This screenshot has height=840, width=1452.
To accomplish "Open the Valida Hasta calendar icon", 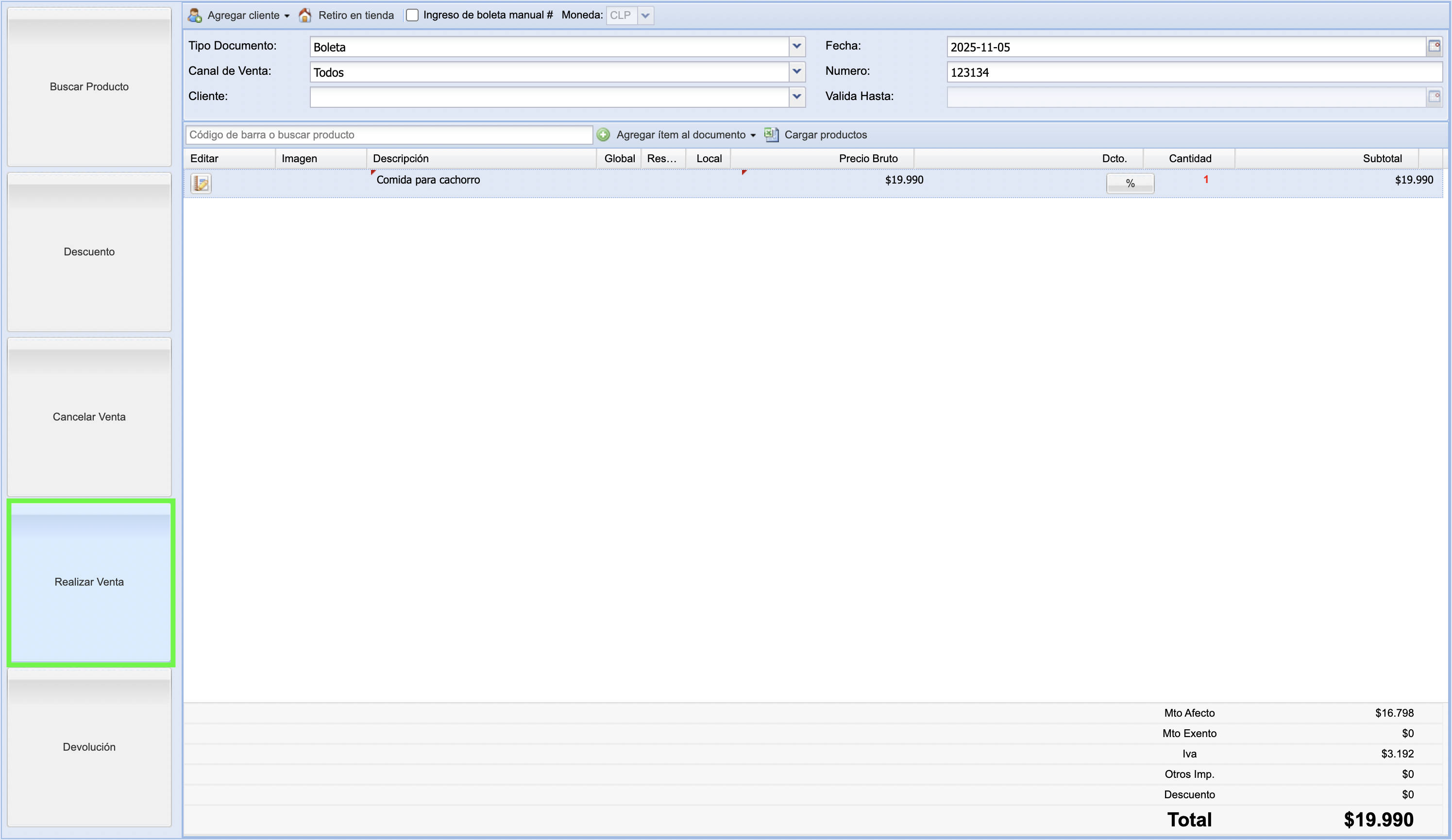I will (x=1434, y=97).
